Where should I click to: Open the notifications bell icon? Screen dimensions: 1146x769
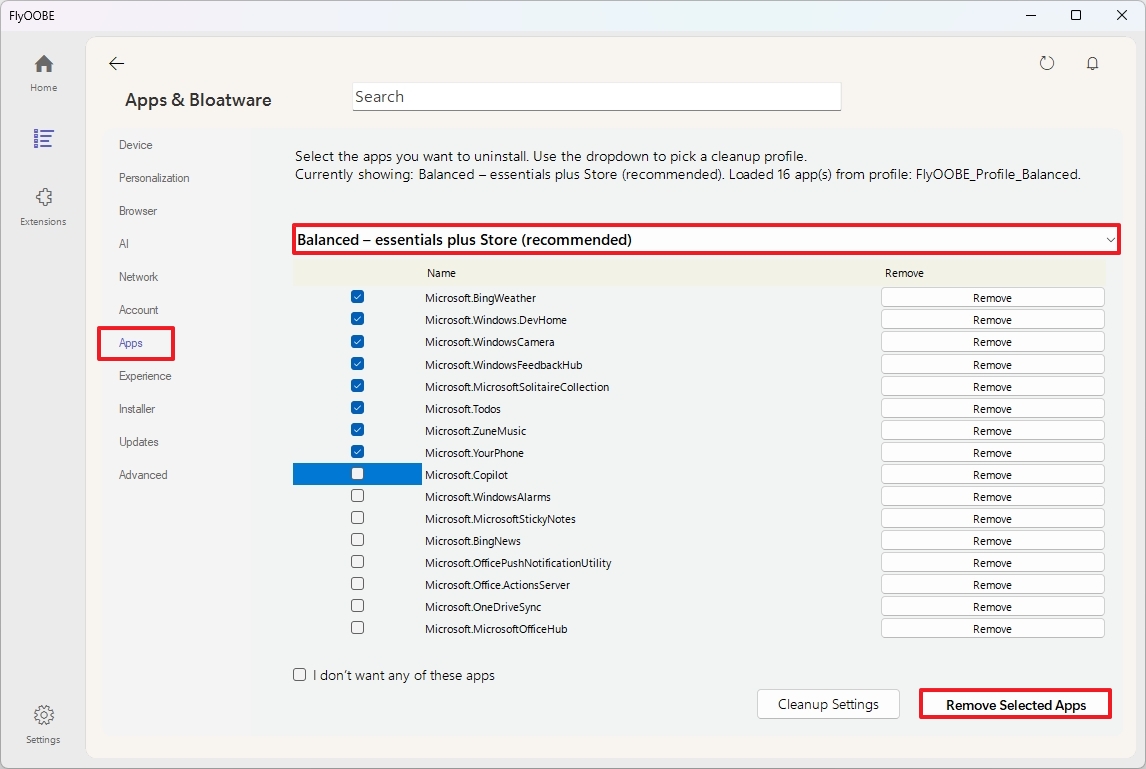pyautogui.click(x=1092, y=64)
